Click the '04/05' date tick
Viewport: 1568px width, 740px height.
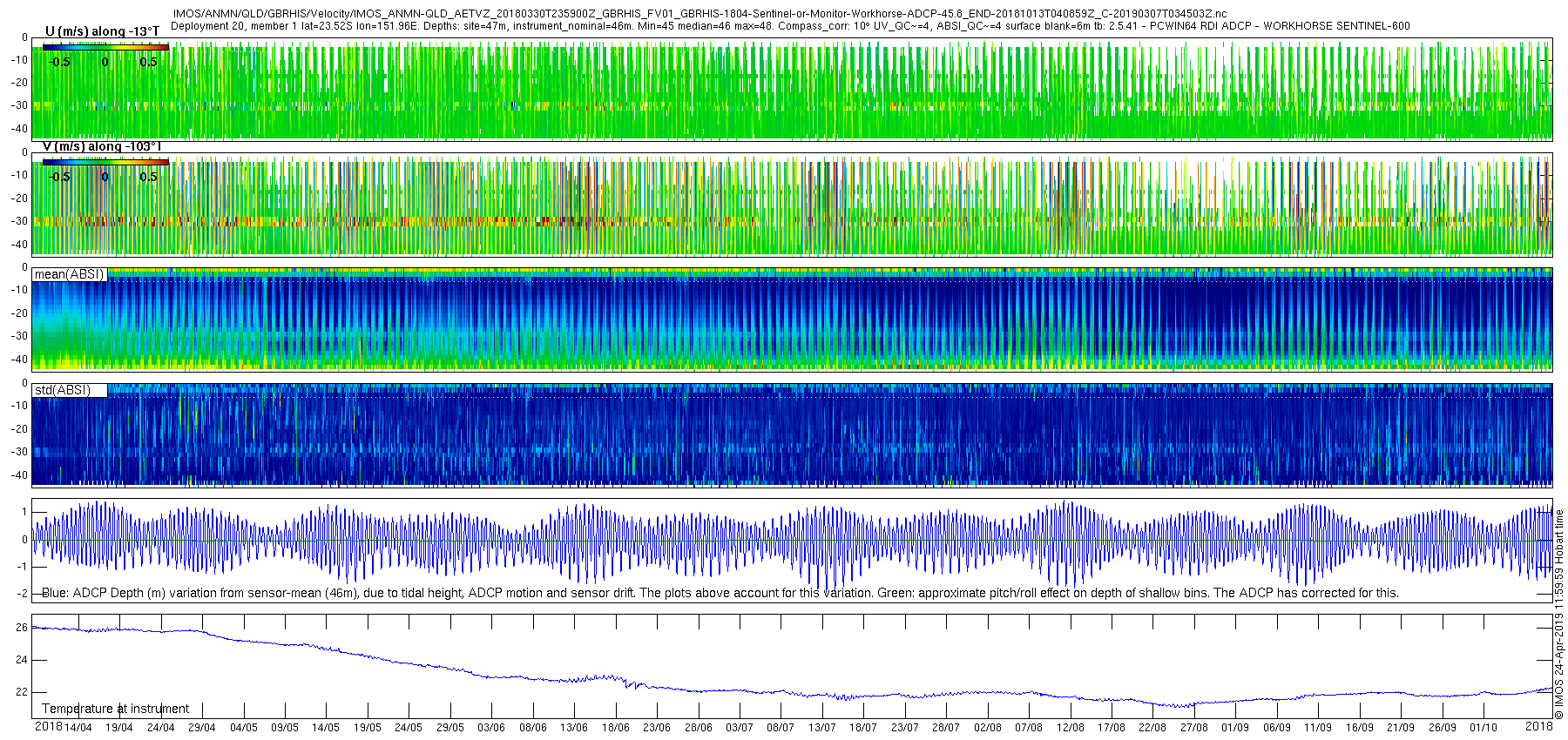tap(243, 728)
